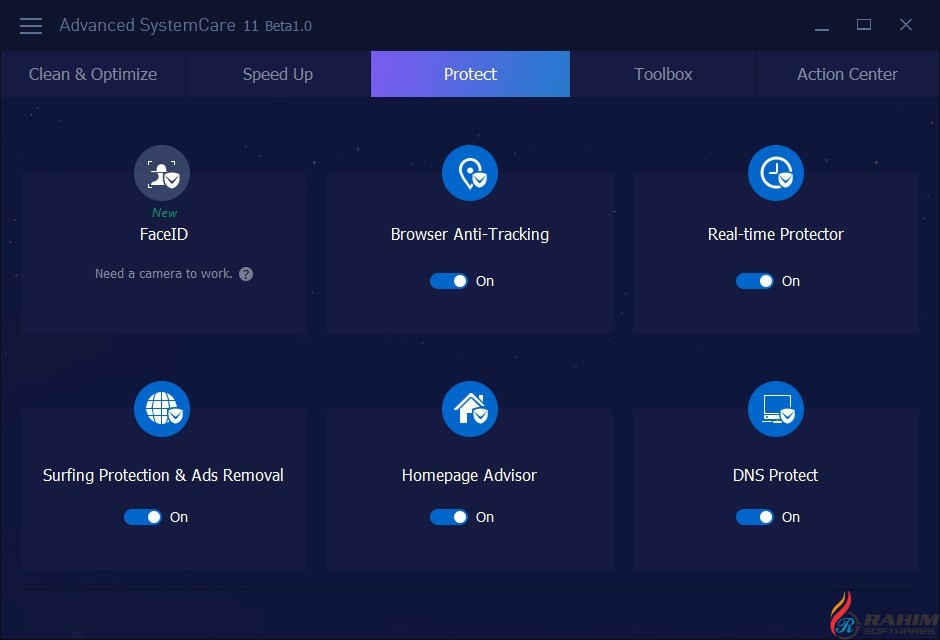Click the FaceID help question mark
940x640 pixels.
[x=246, y=274]
